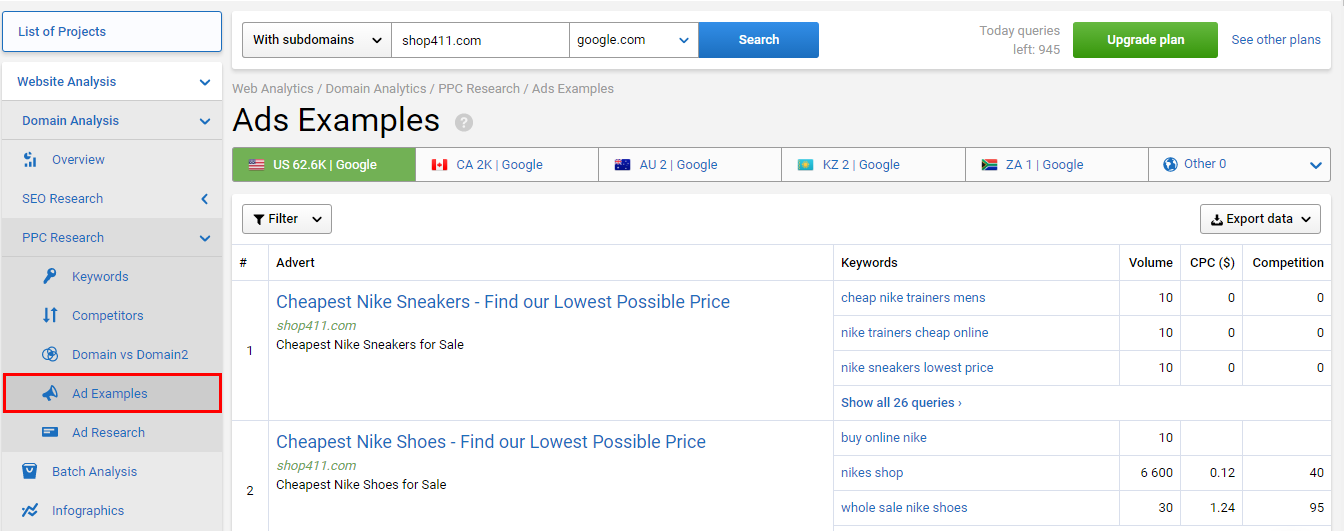The width and height of the screenshot is (1344, 531).
Task: Click the Web Analytics breadcrumb
Action: [x=273, y=89]
